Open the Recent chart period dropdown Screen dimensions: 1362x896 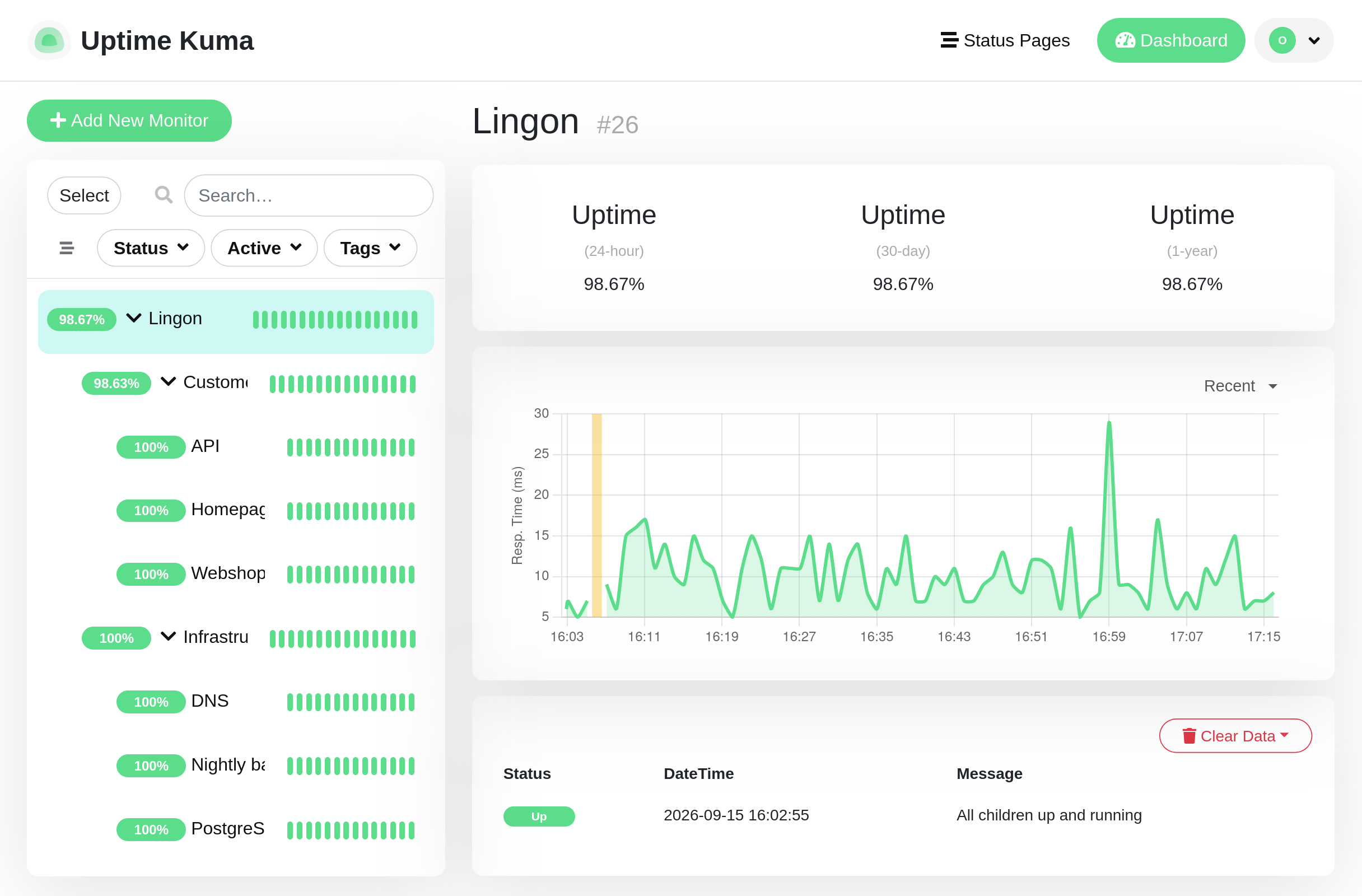click(x=1239, y=386)
